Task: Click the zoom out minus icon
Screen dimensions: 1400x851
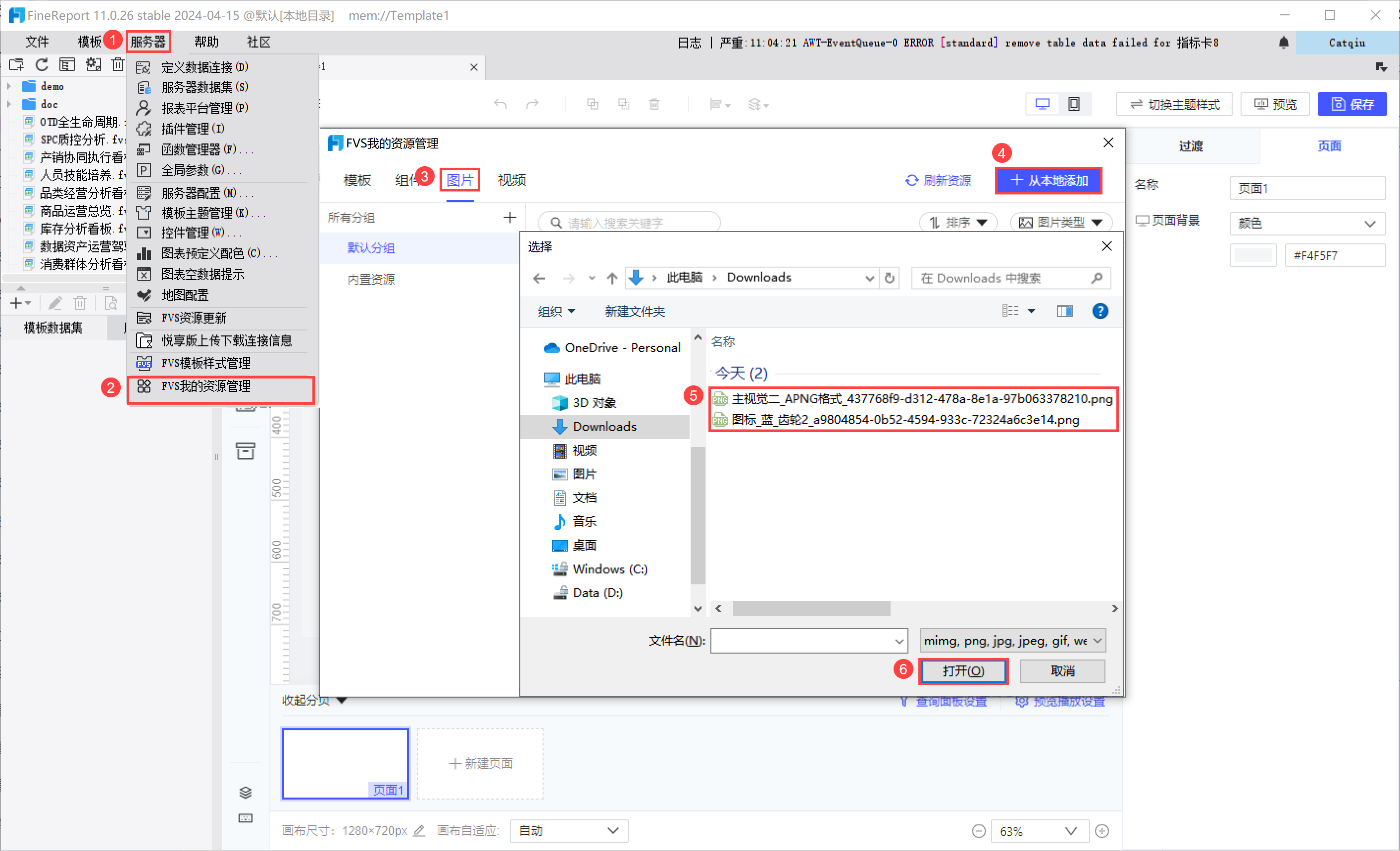Action: (x=978, y=831)
